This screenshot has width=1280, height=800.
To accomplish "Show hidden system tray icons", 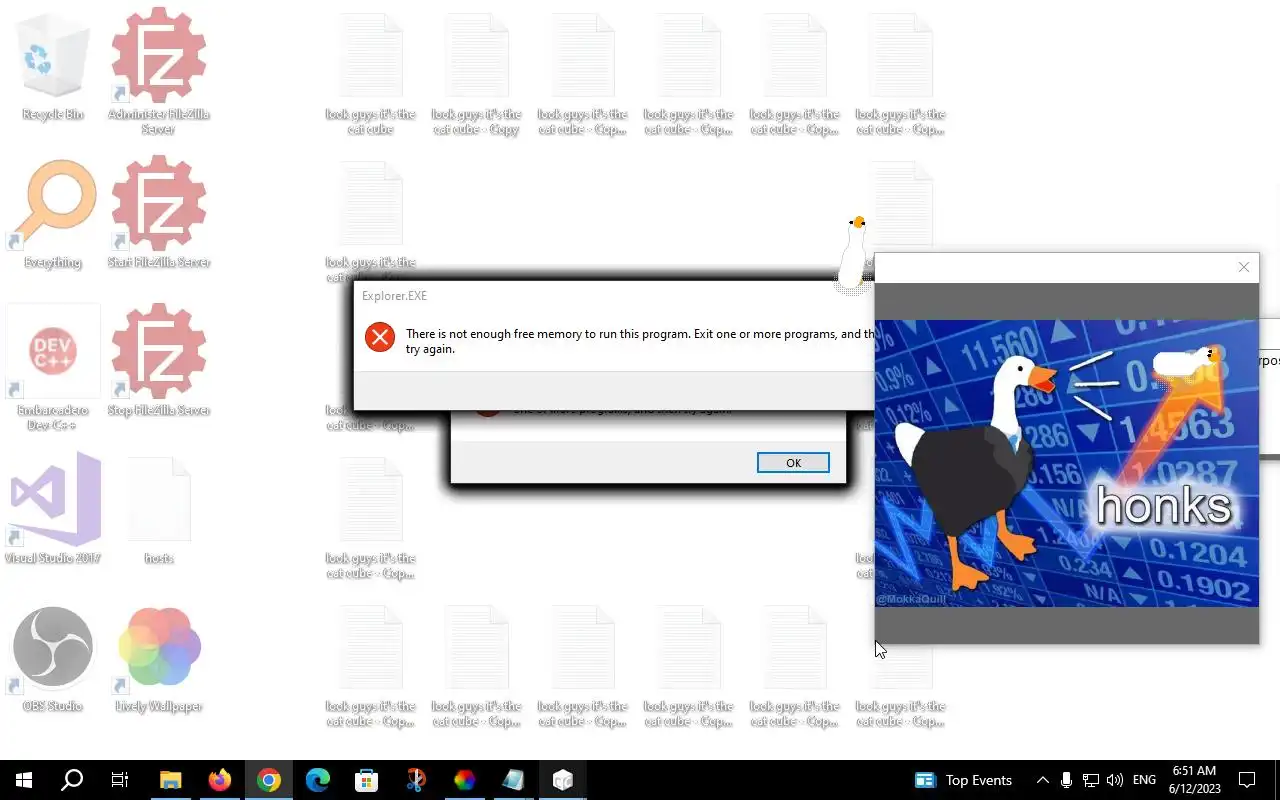I will click(x=1043, y=780).
